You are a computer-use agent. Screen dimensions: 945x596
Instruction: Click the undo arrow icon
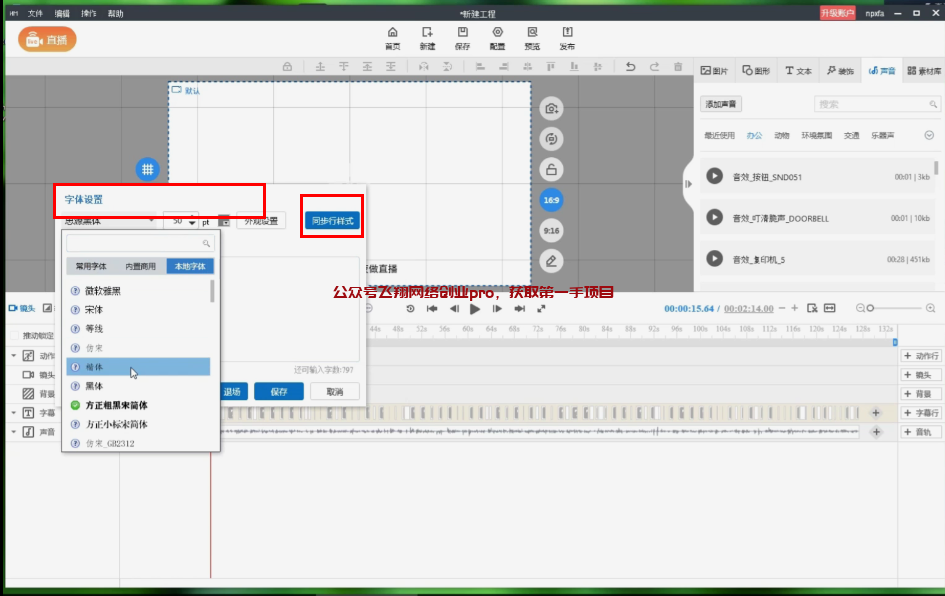tap(630, 67)
